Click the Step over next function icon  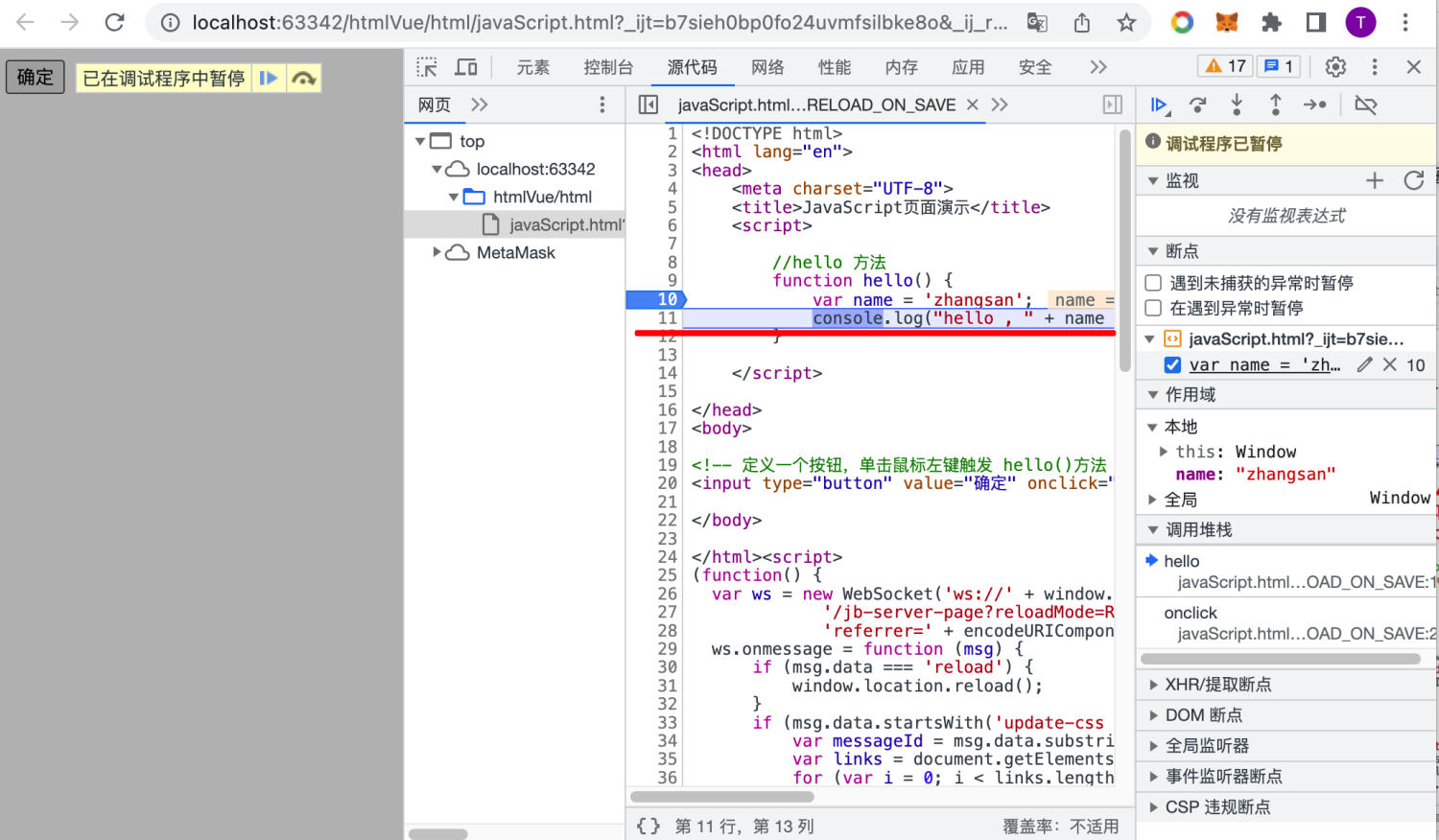[x=1197, y=105]
